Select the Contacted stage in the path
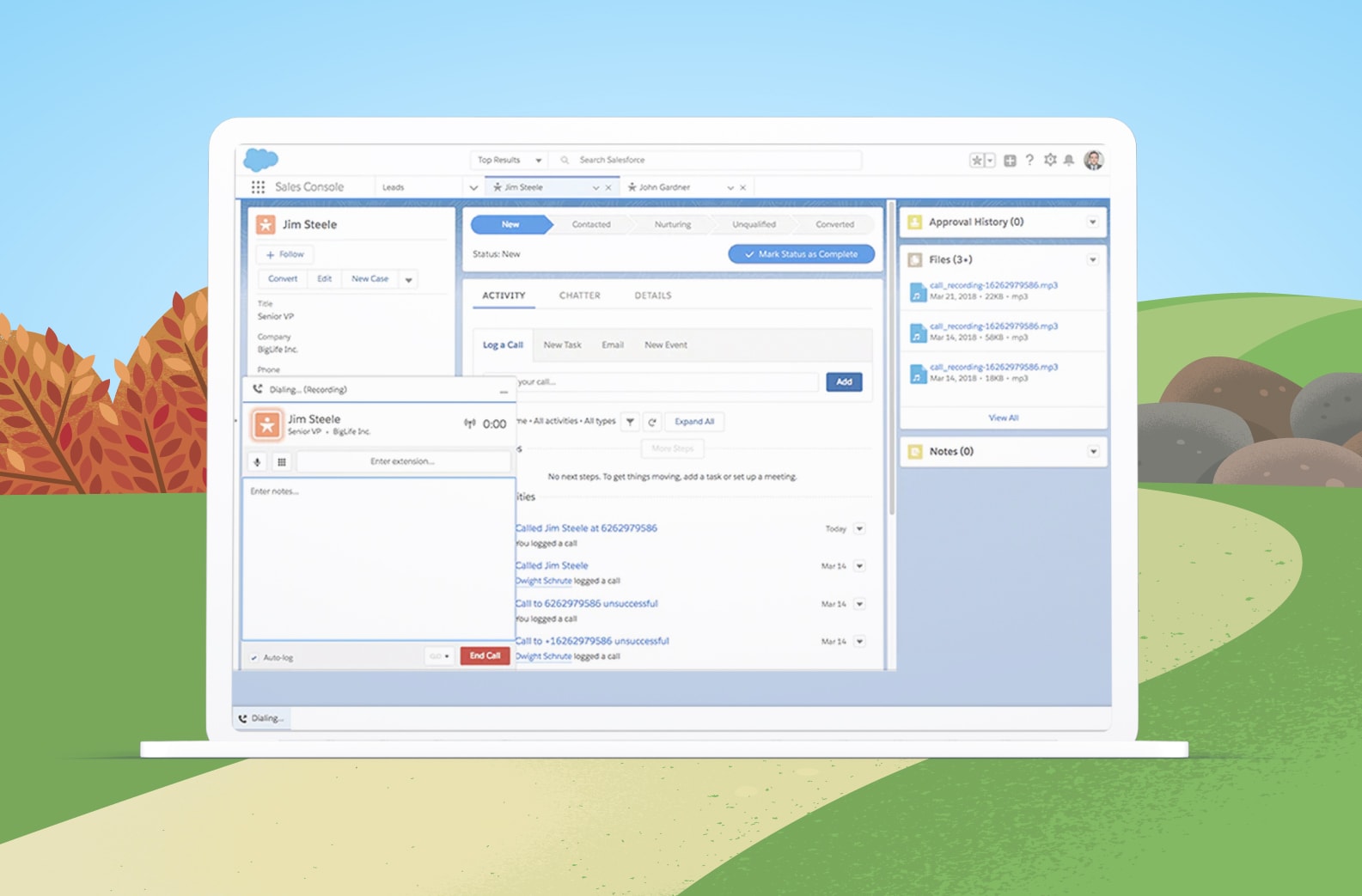The width and height of the screenshot is (1362, 896). tap(591, 225)
